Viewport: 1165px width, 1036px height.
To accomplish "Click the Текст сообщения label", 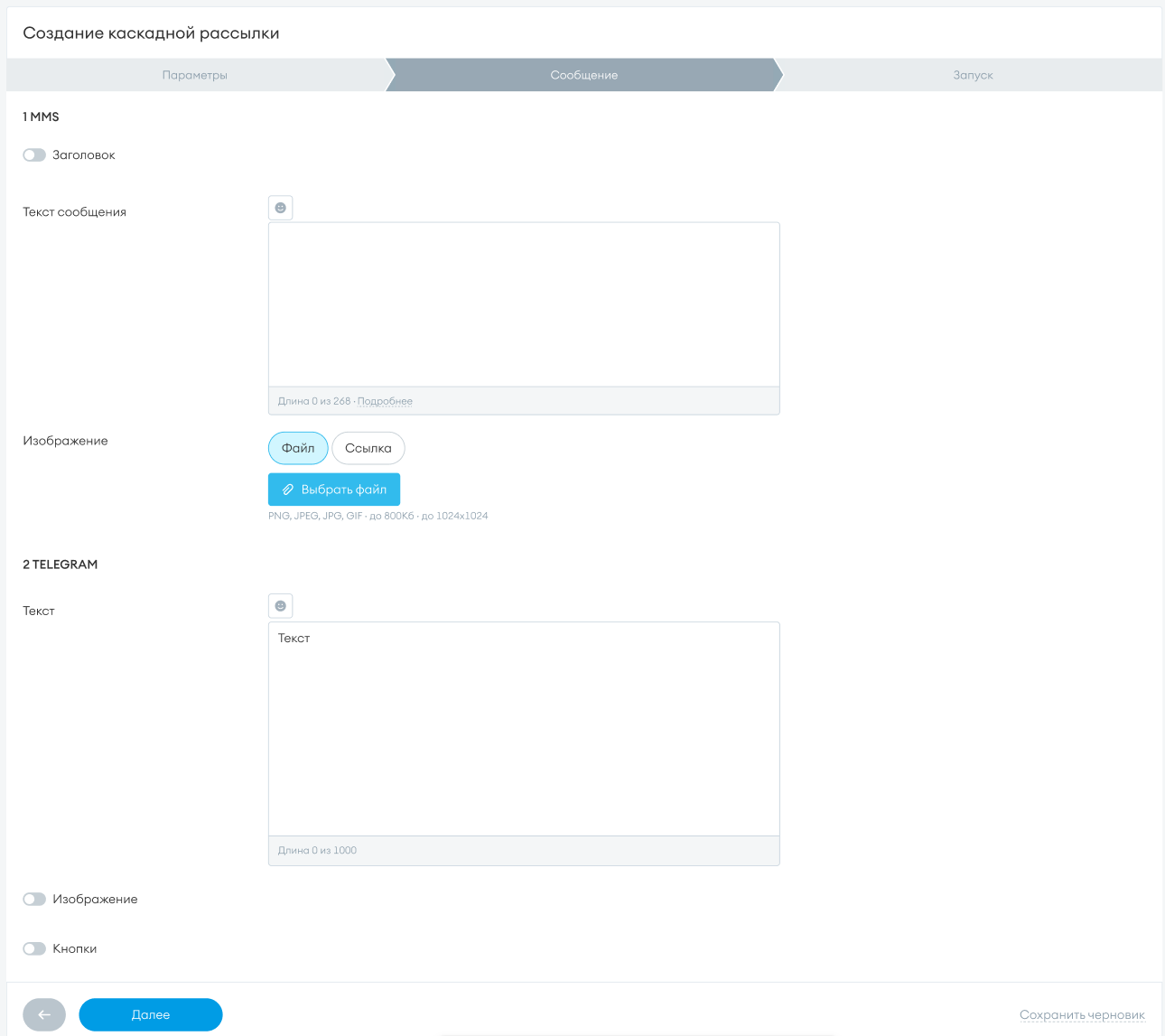I will pos(75,212).
